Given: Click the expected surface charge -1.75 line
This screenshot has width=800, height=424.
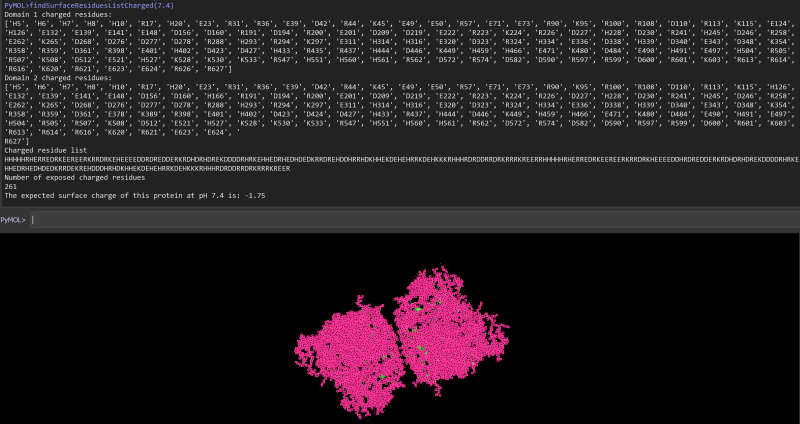Looking at the screenshot, I should tap(135, 195).
